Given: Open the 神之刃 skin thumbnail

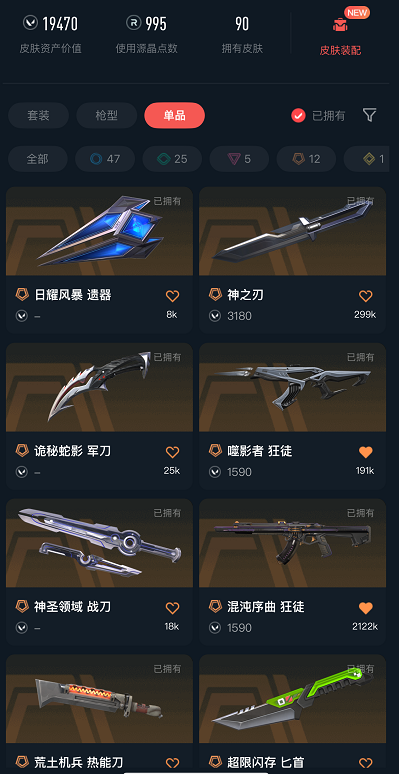Looking at the screenshot, I should [292, 231].
